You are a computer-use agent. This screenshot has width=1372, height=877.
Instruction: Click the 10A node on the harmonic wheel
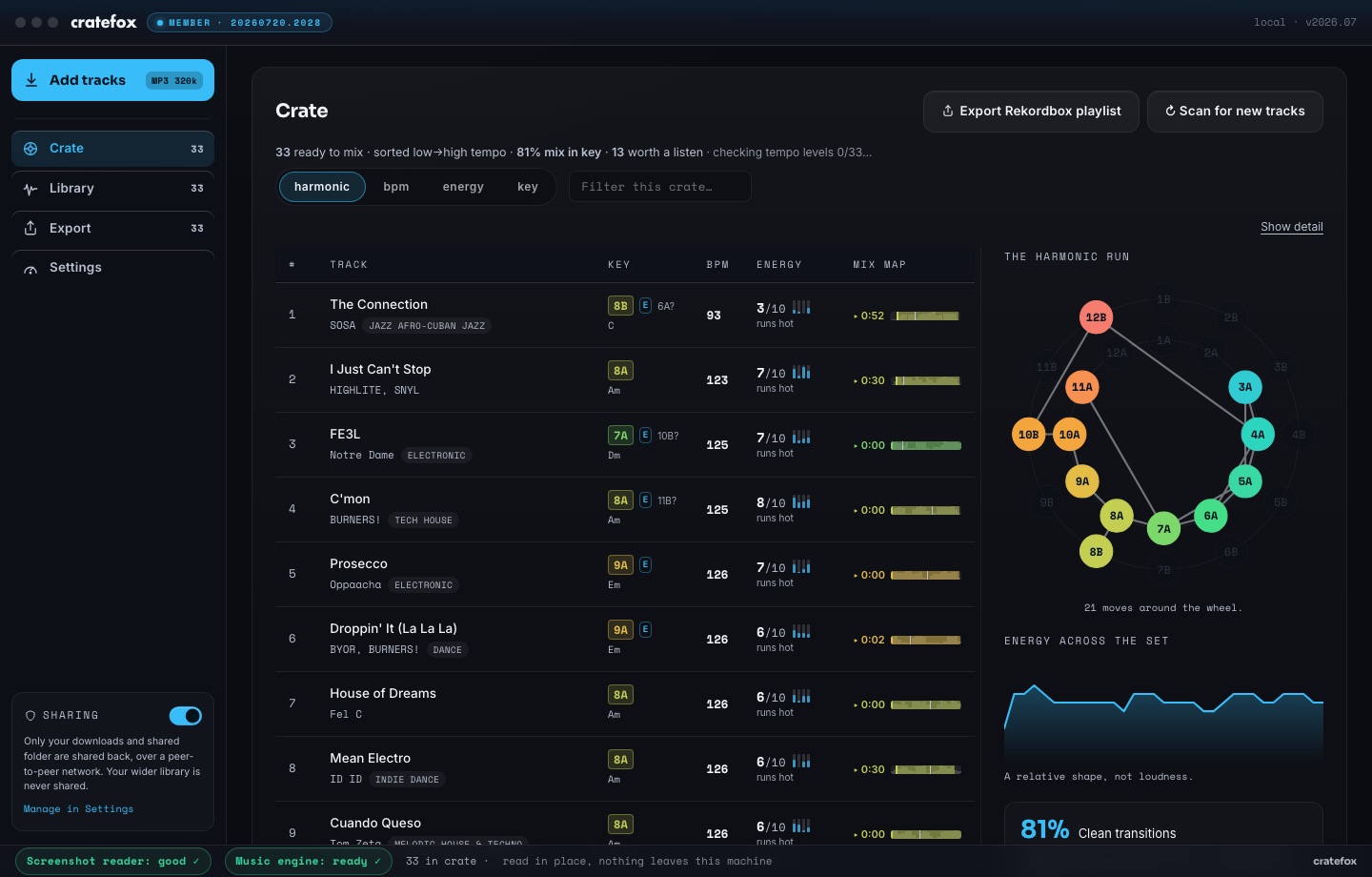1070,435
